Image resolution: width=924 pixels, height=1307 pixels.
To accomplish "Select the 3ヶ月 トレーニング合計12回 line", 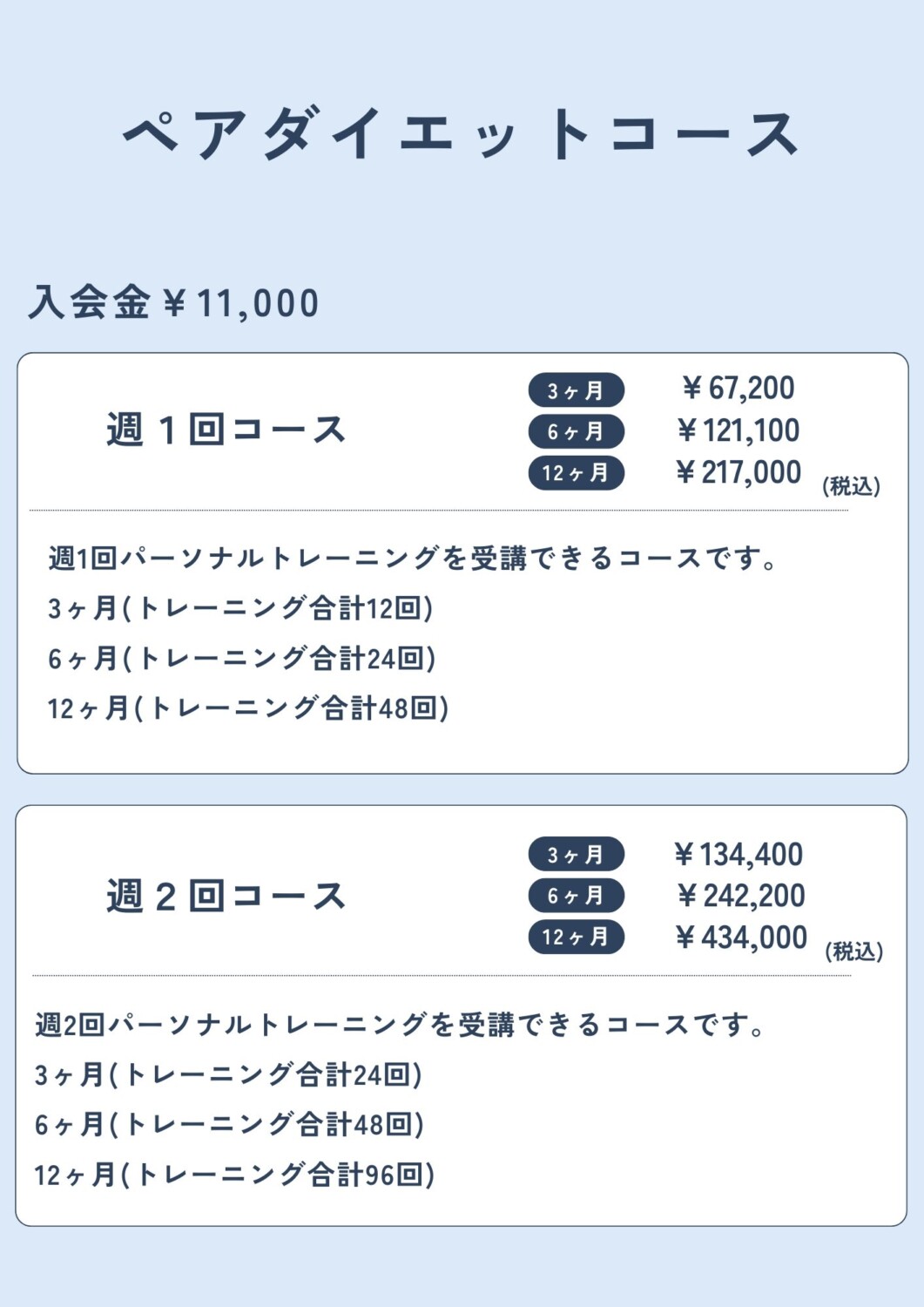I will point(240,608).
